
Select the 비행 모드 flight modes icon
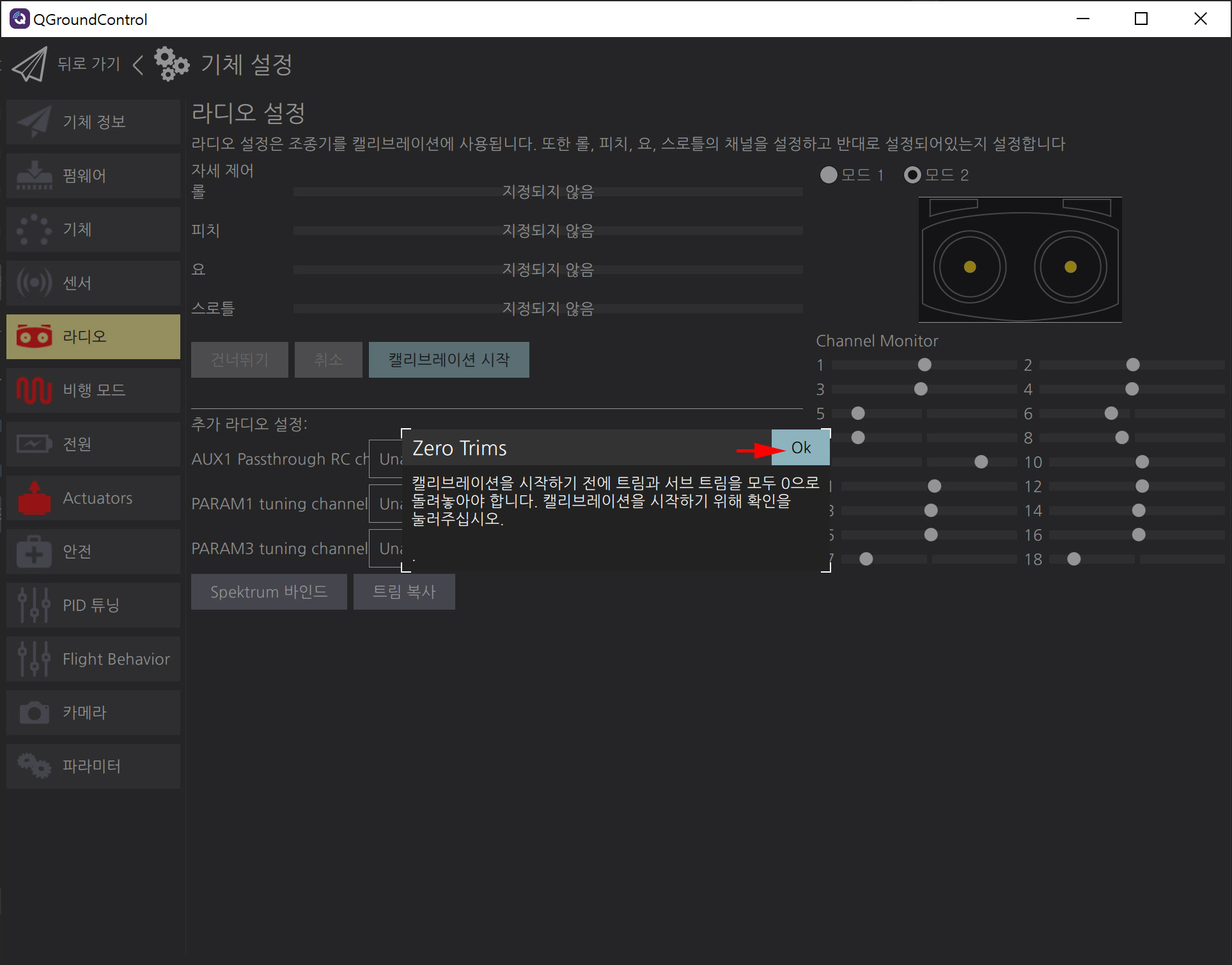[34, 390]
